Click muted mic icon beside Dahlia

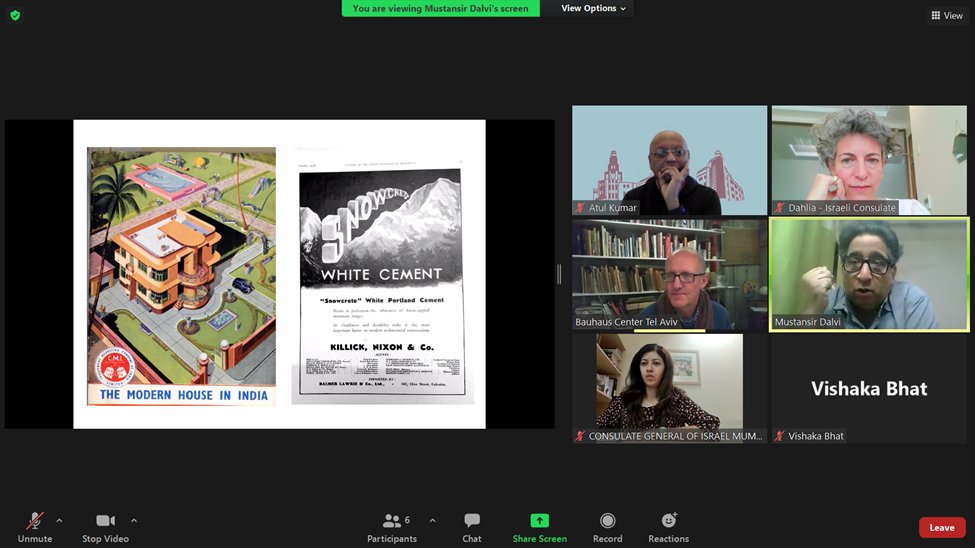pyautogui.click(x=780, y=208)
